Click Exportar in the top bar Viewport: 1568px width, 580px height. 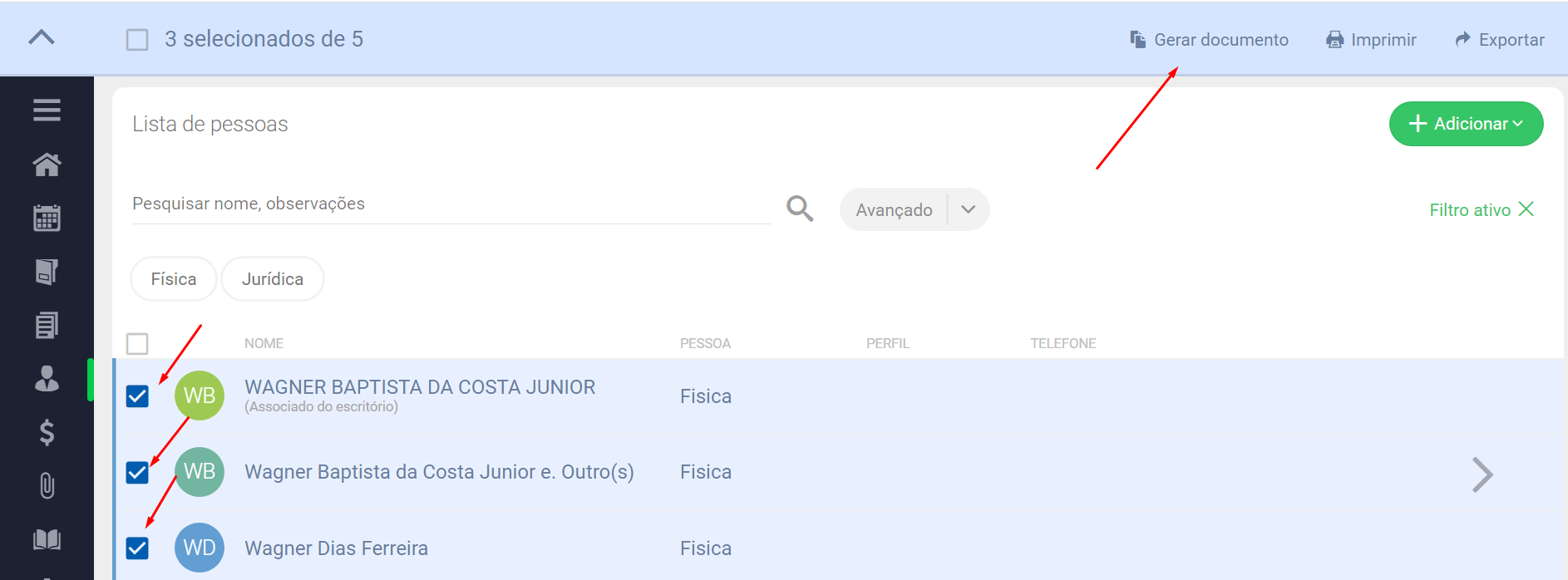click(1500, 40)
